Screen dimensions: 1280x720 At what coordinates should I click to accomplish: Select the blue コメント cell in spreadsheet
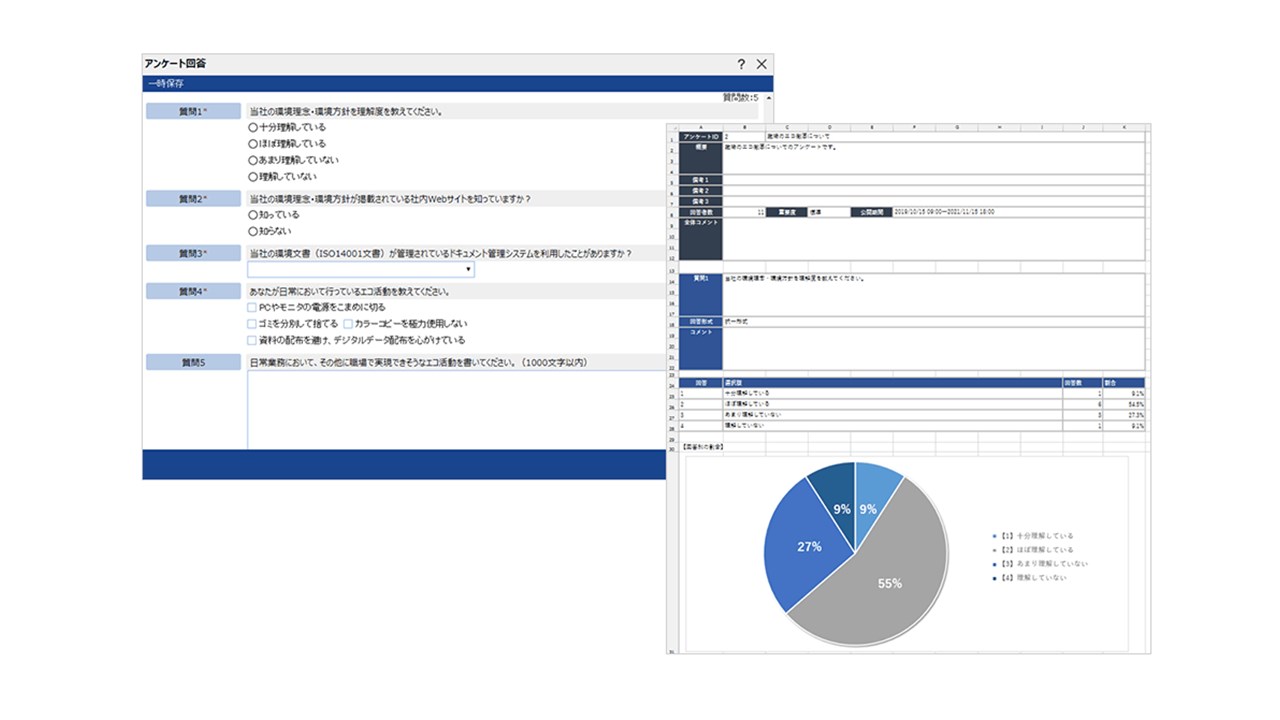pos(700,348)
